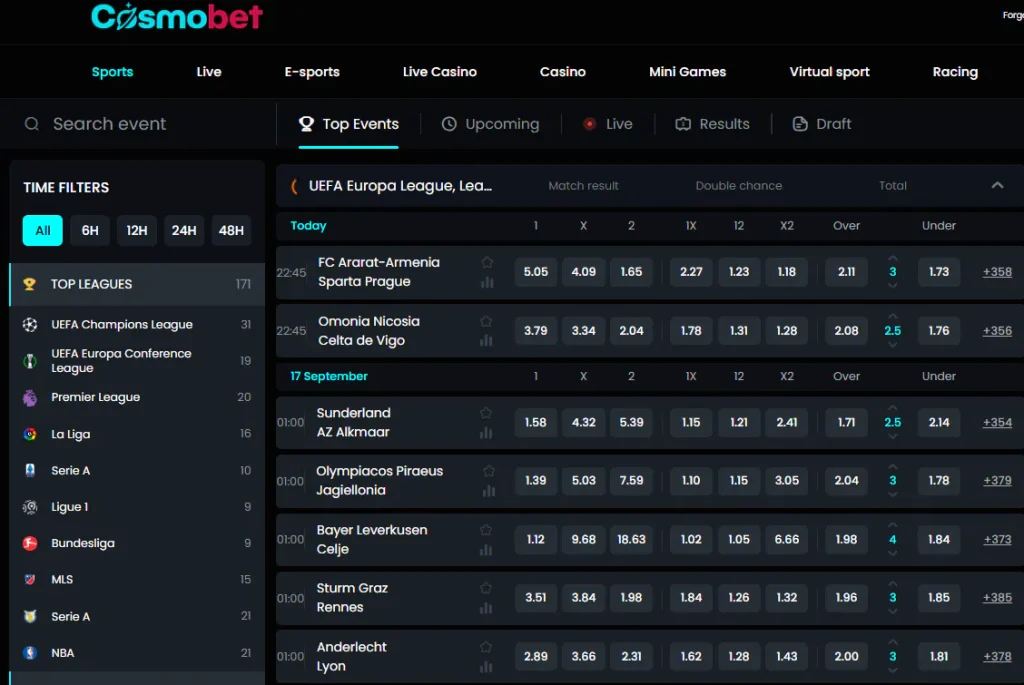Open the Racing menu item

click(955, 72)
